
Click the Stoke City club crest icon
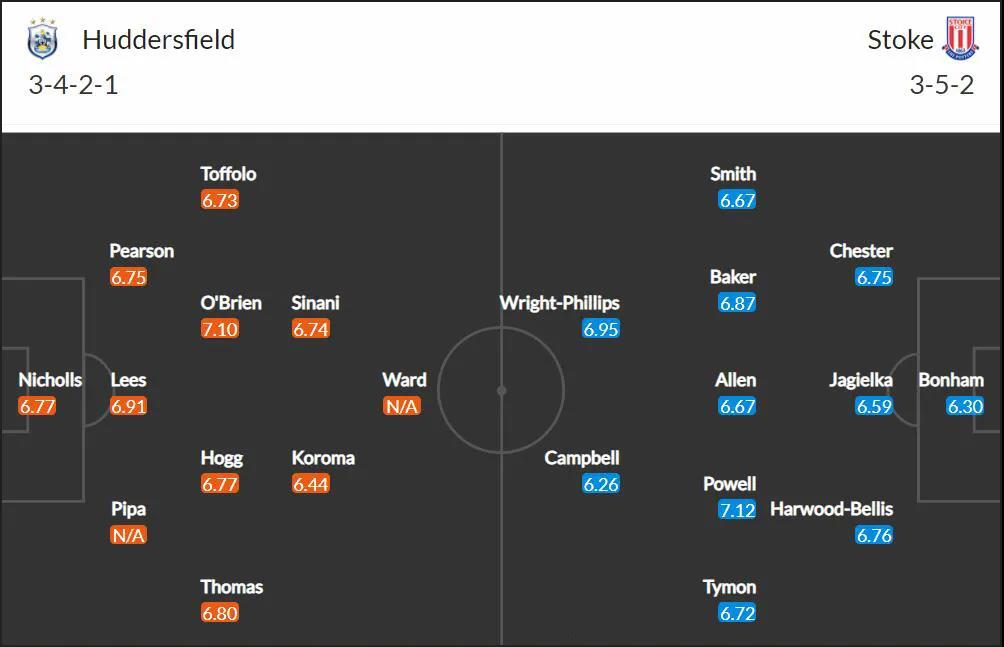tap(960, 39)
